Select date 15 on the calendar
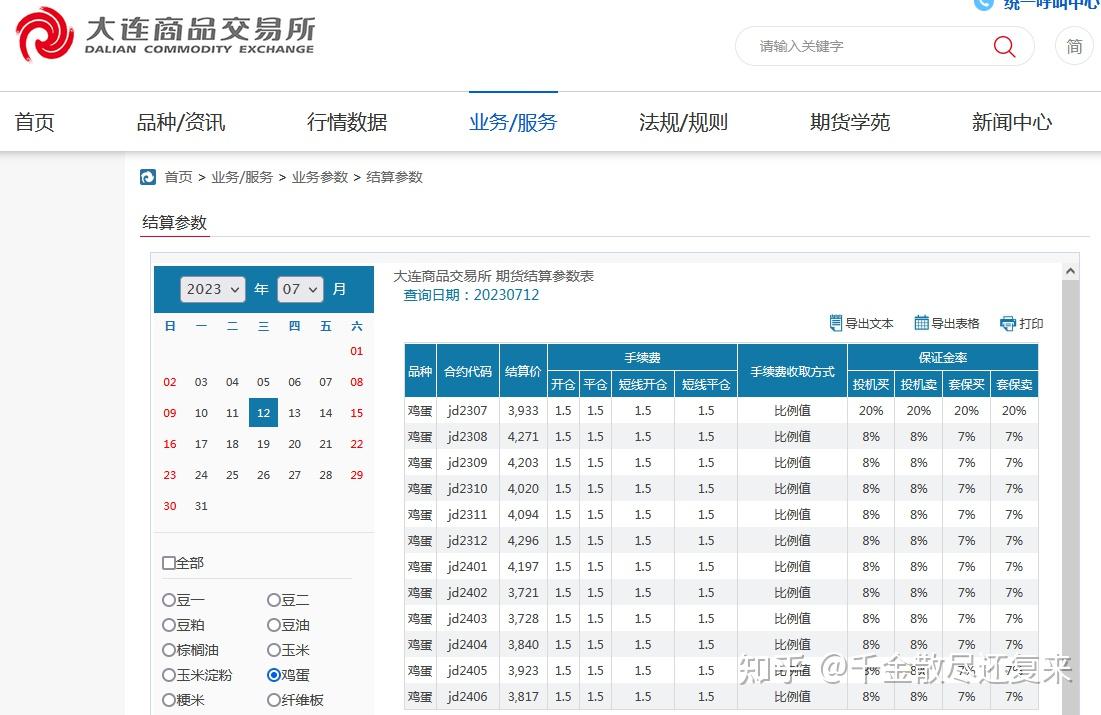The height and width of the screenshot is (715, 1101). (356, 412)
